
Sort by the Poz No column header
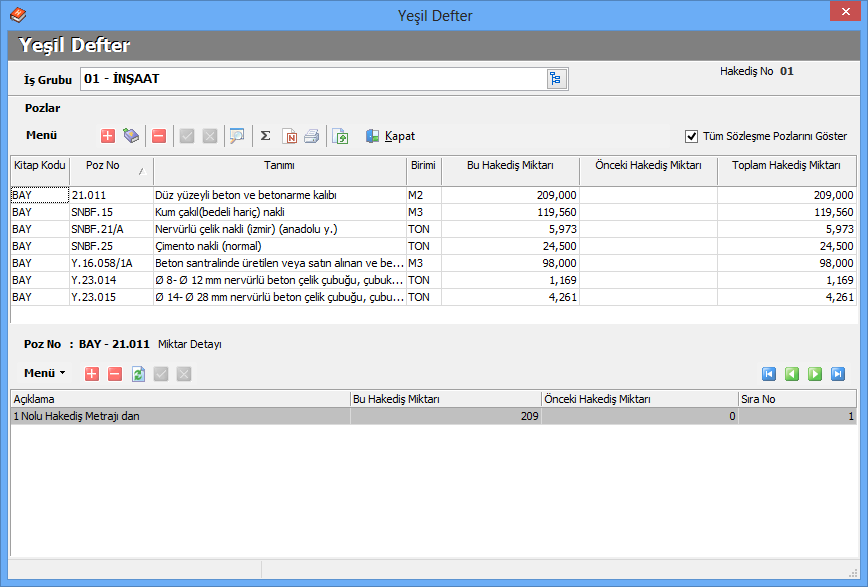pos(110,166)
